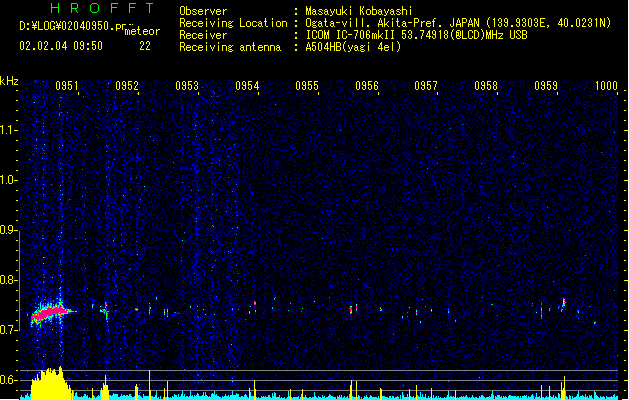Click the red echo blip near 0956

pos(351,309)
